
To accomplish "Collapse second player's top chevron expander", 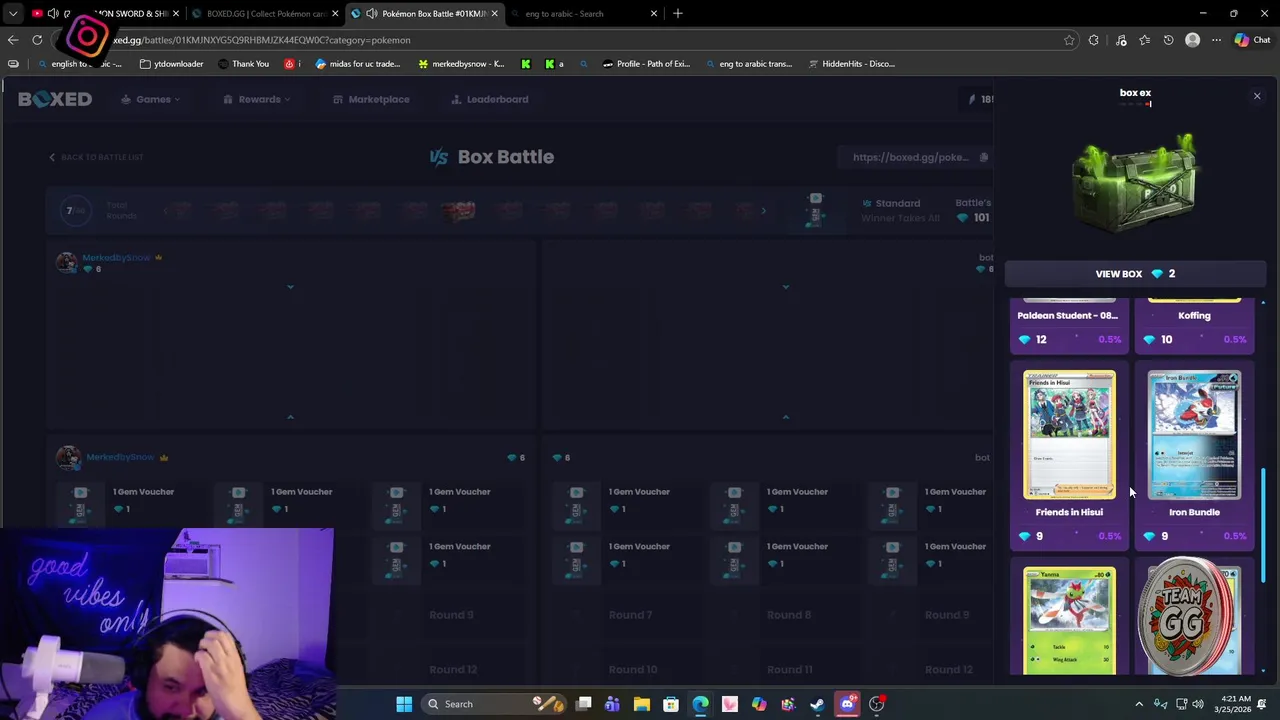I will click(785, 287).
